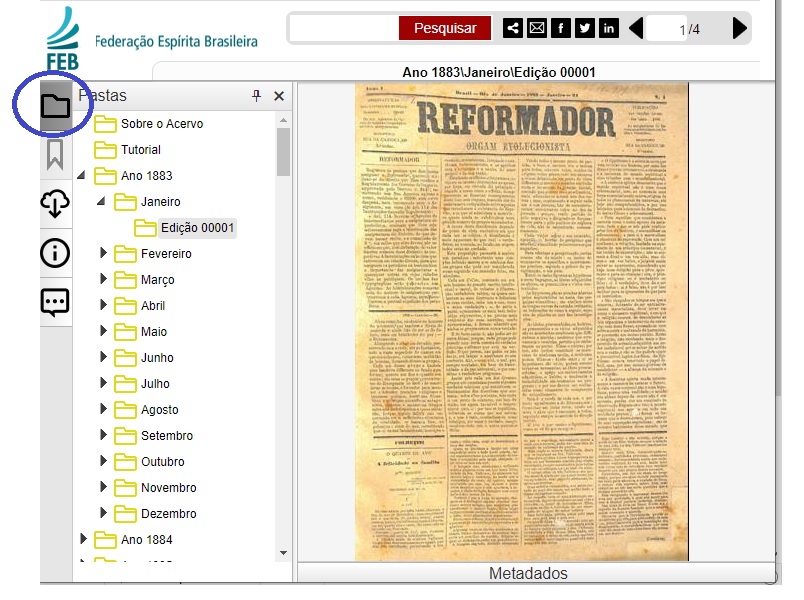Pin the Pastas panel
The image size is (804, 600).
click(256, 96)
